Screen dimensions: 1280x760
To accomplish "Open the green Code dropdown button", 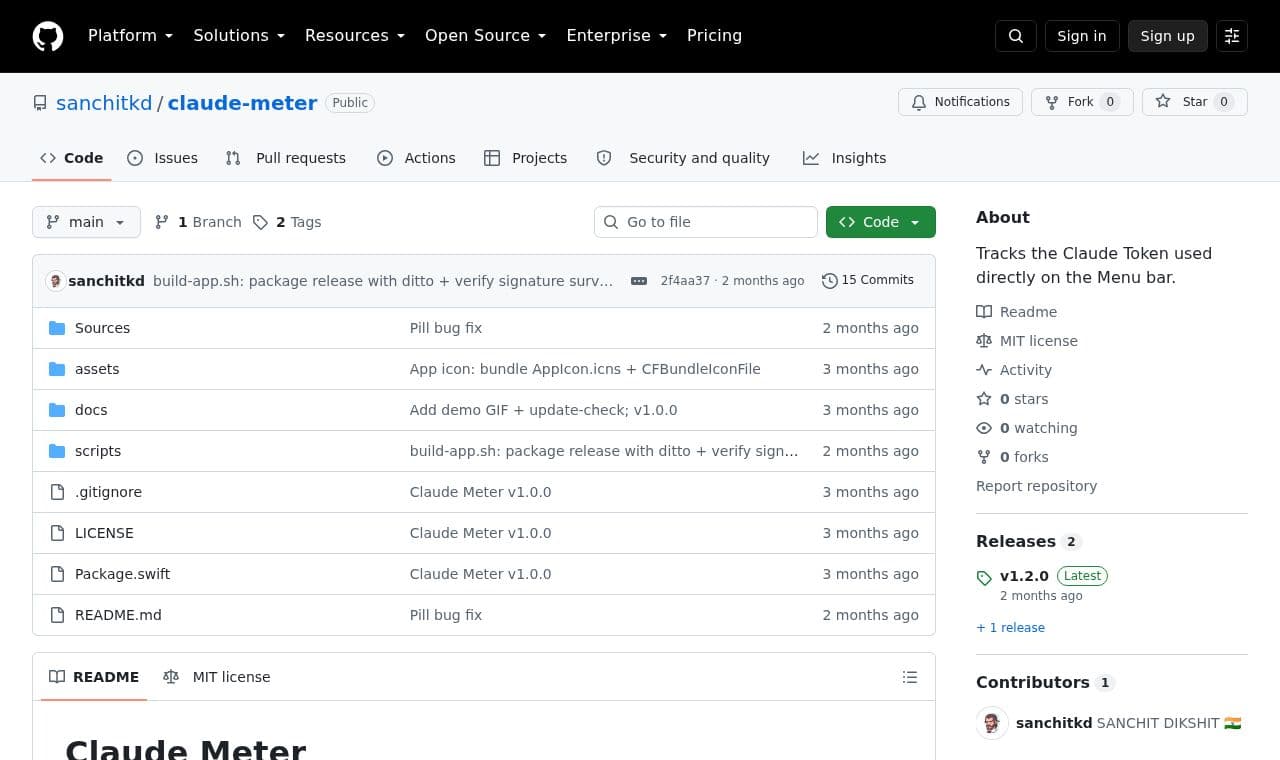I will coord(881,222).
